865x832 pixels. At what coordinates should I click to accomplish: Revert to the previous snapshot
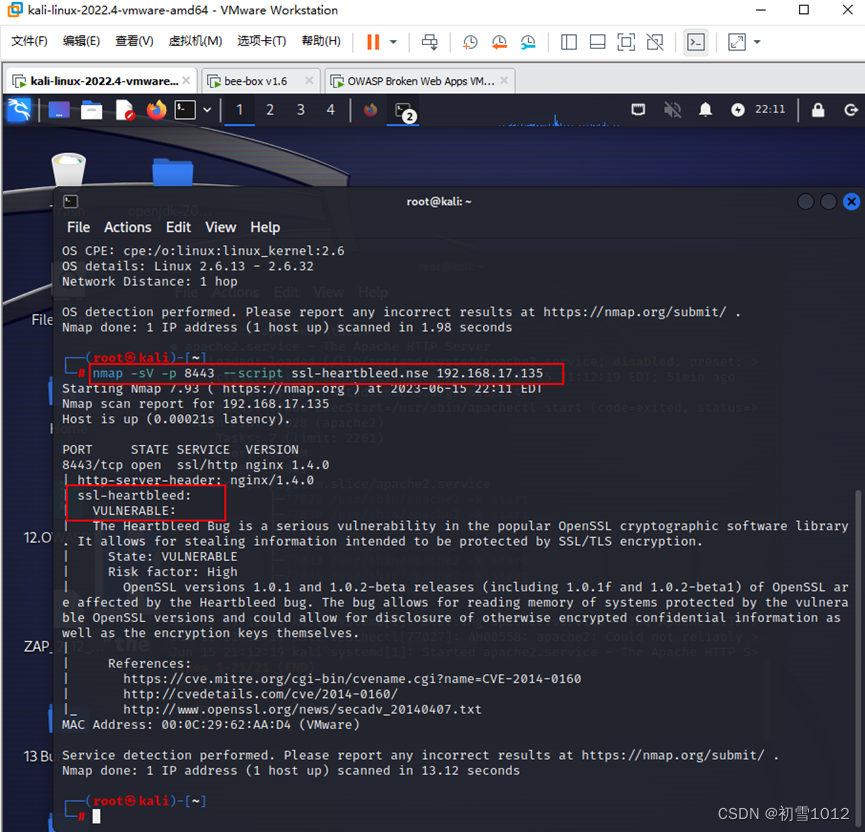[x=499, y=42]
